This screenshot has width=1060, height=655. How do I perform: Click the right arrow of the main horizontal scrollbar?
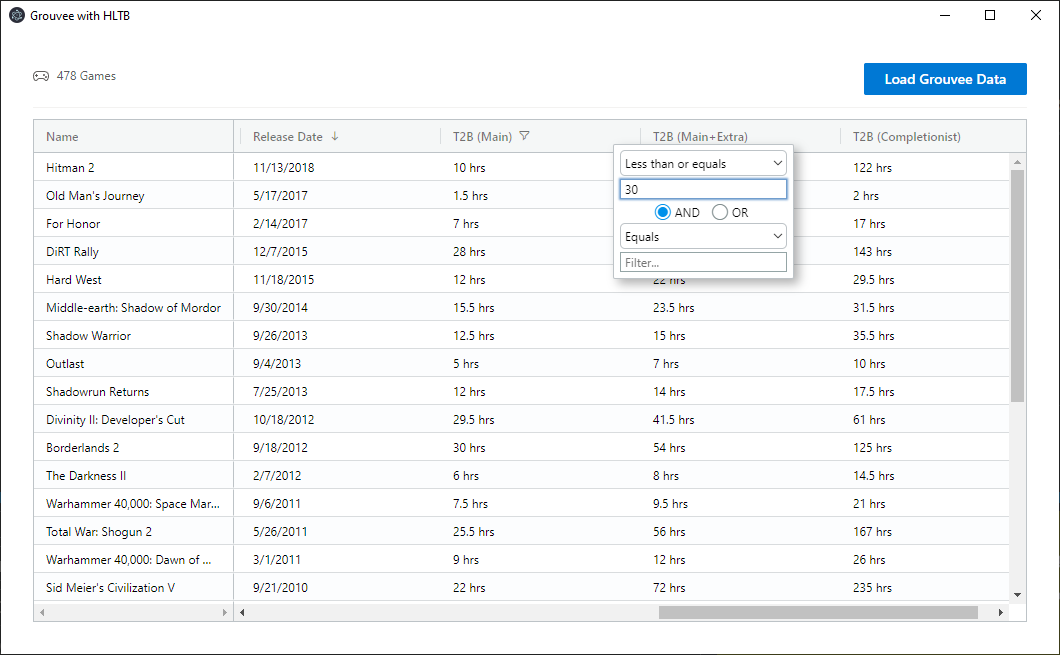[x=1001, y=612]
